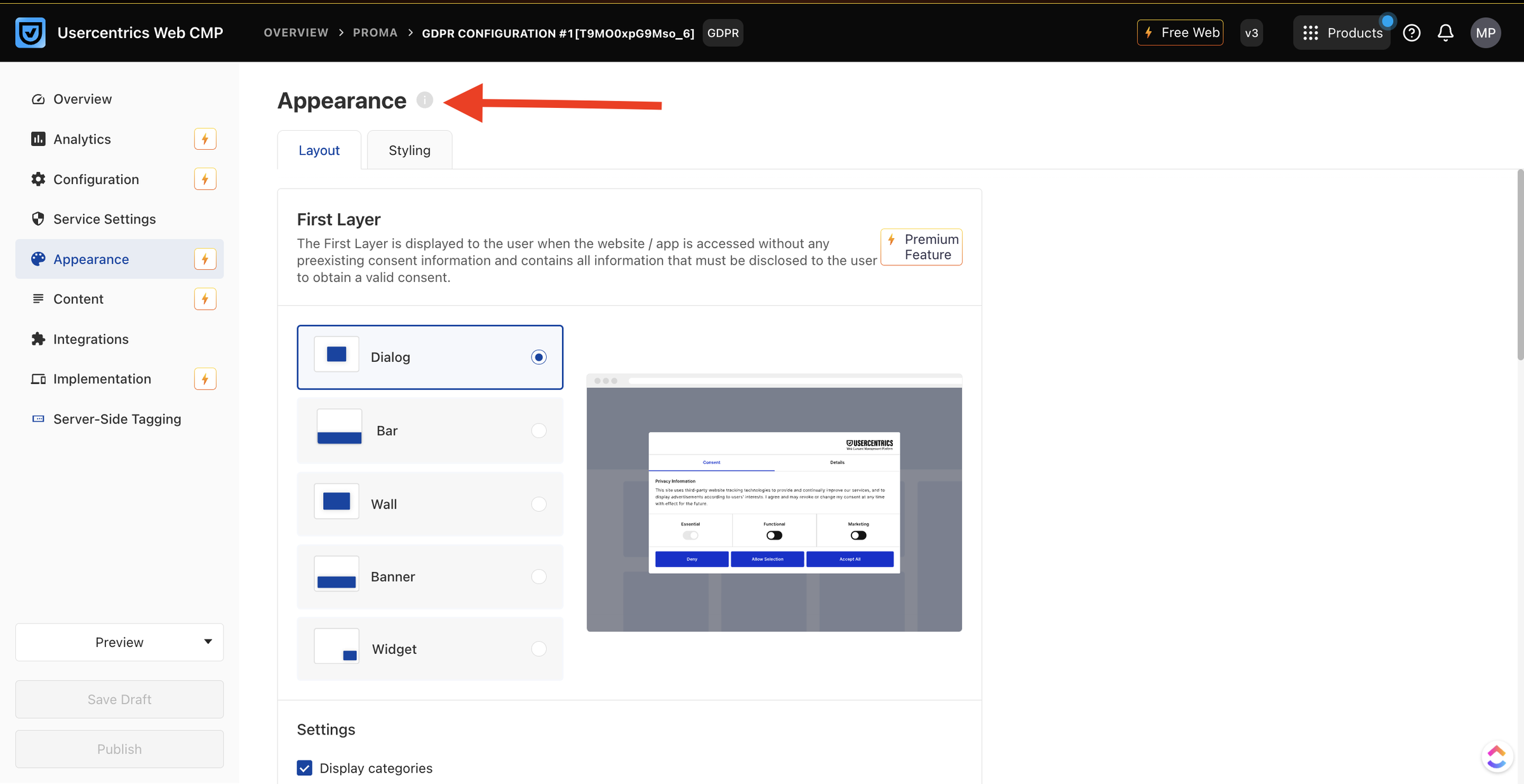Viewport: 1524px width, 784px height.
Task: Click the Integrations puzzle icon
Action: (38, 339)
